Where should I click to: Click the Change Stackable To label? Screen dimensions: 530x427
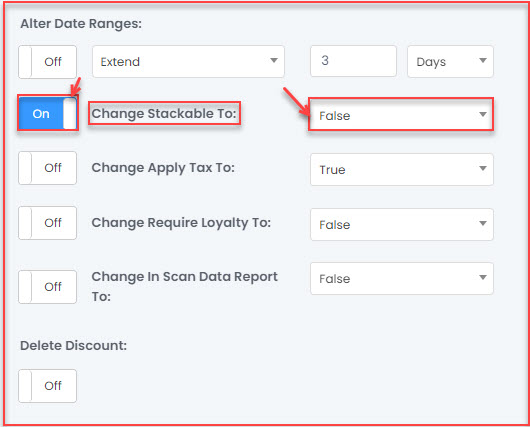pyautogui.click(x=164, y=113)
